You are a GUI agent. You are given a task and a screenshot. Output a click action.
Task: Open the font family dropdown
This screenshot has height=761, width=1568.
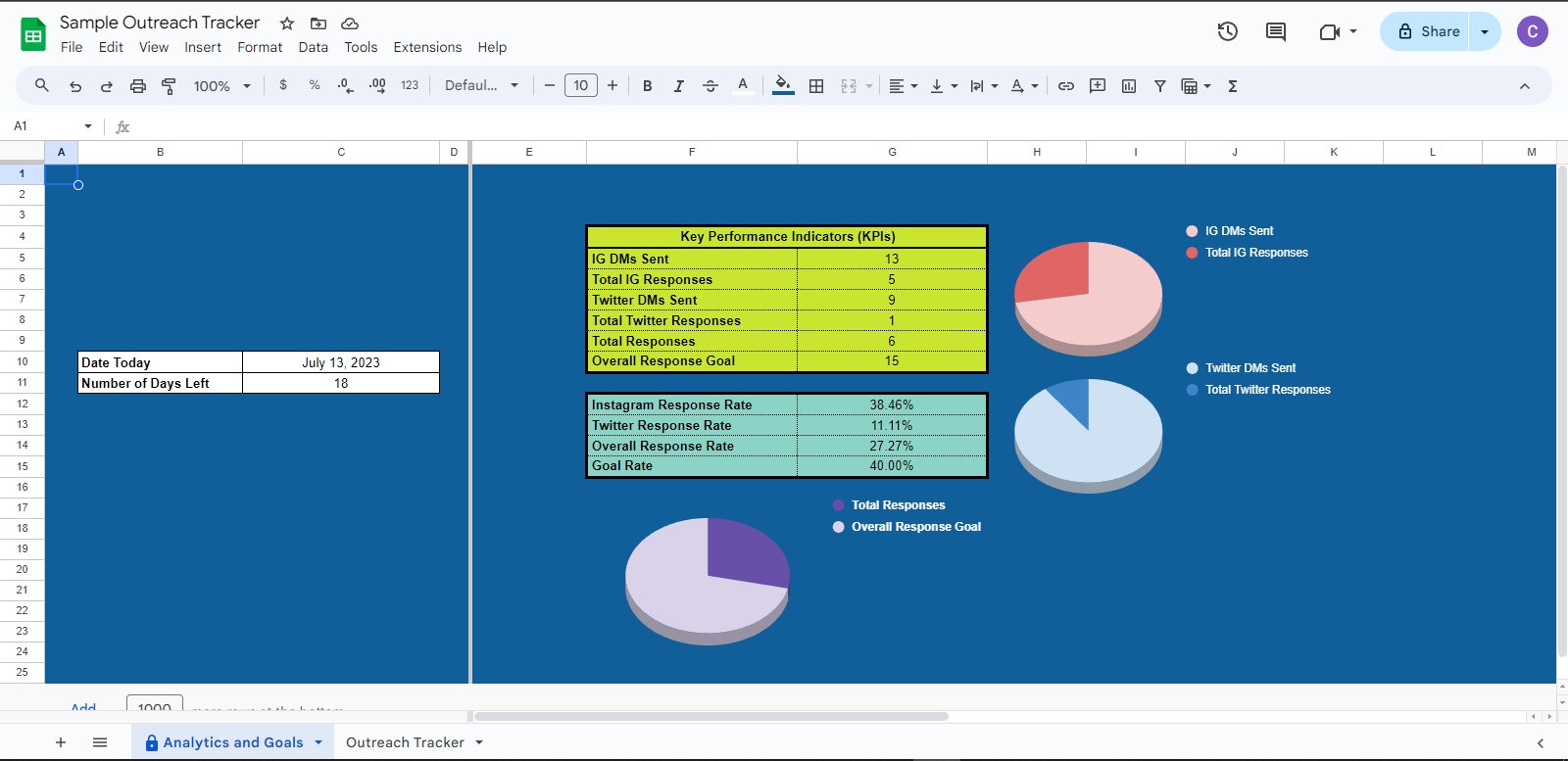click(x=481, y=85)
